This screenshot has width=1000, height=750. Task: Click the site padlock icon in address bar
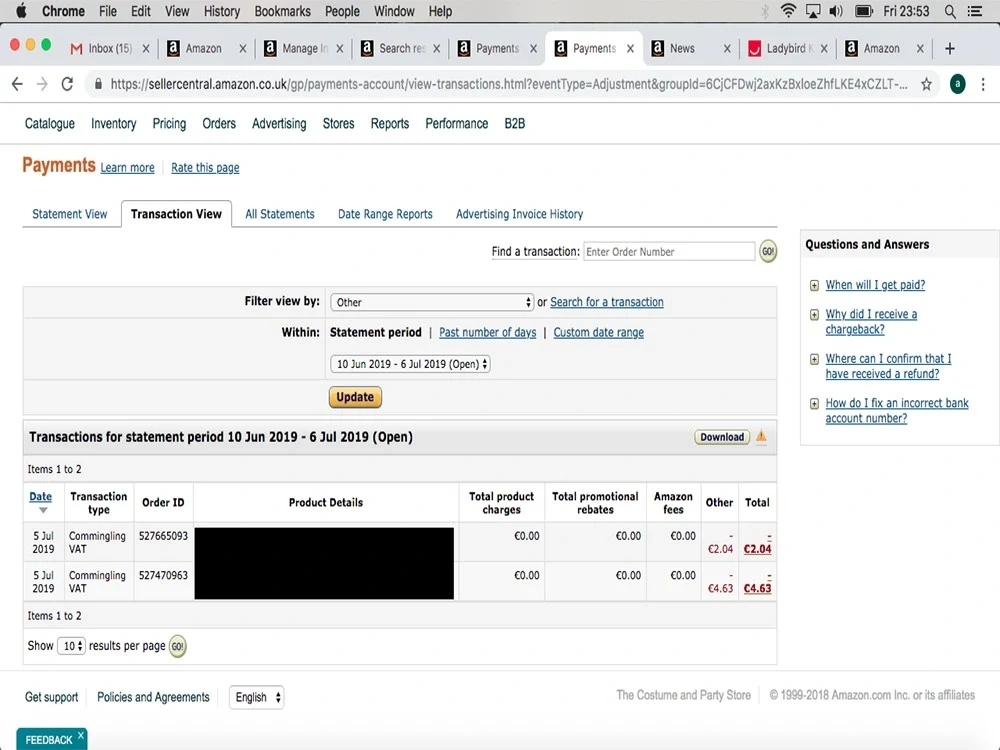tap(98, 84)
